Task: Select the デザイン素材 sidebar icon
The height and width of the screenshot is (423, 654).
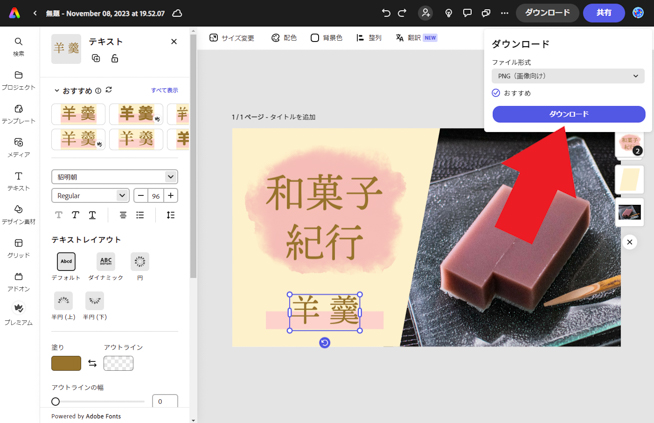Action: (x=18, y=213)
